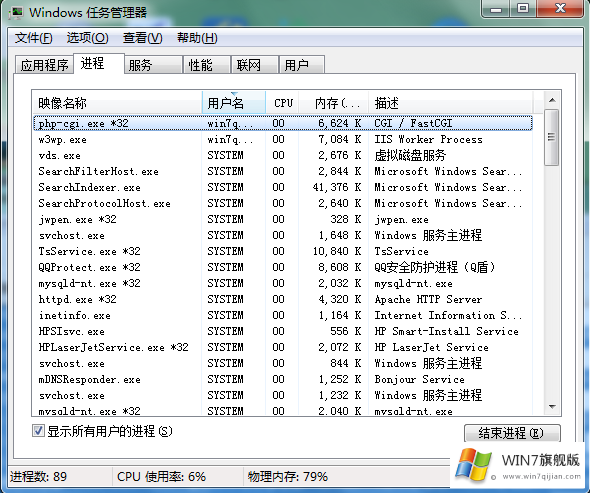Click the QQ安全防护进程 description
Viewport: 590px width, 493px height.
point(434,268)
